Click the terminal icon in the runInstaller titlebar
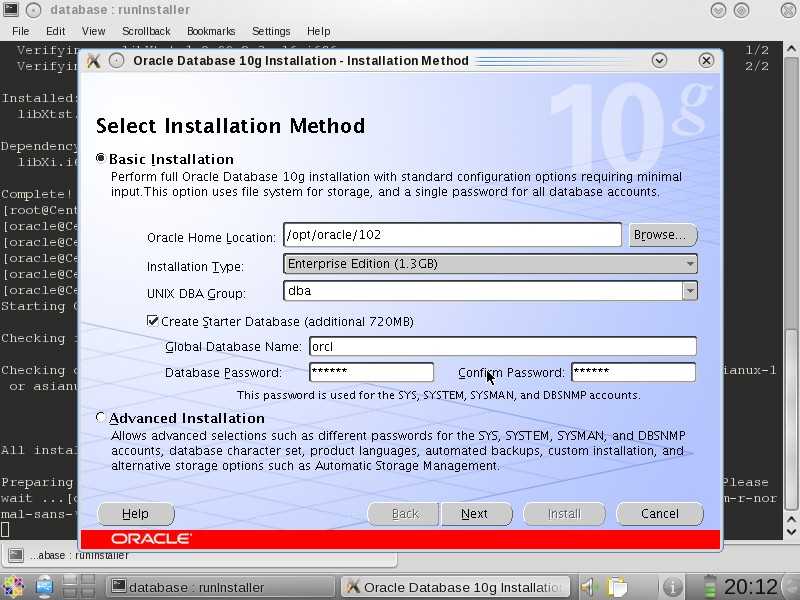 (x=10, y=9)
